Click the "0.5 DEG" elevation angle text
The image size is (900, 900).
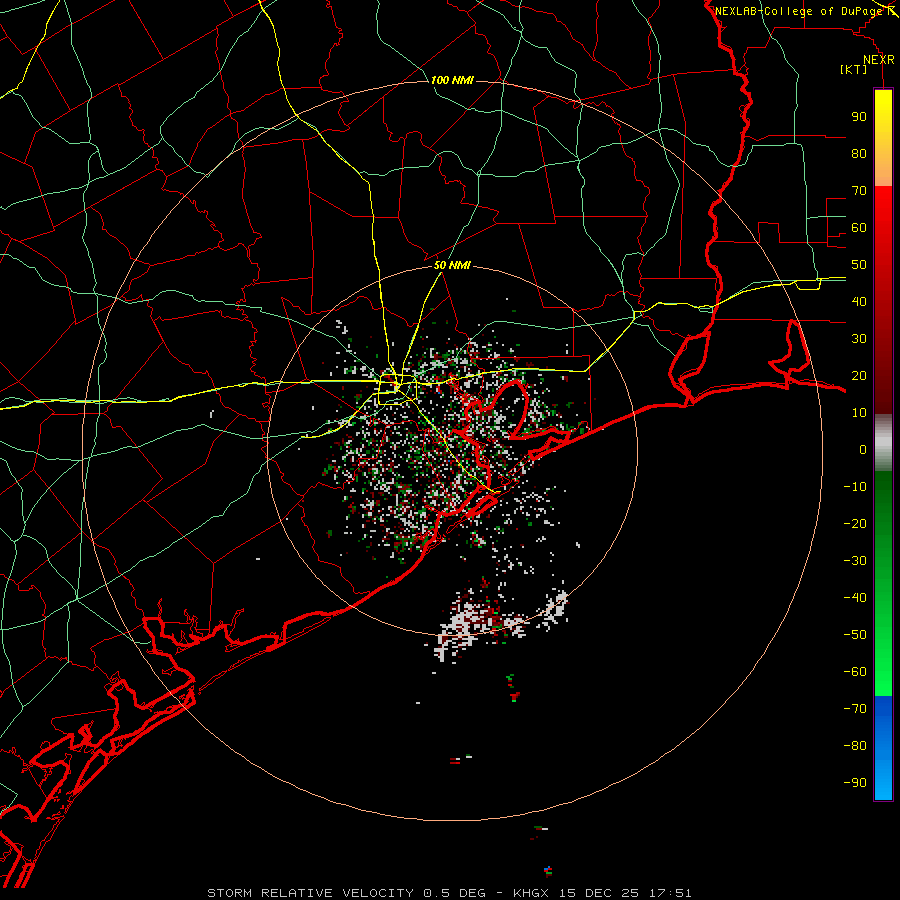point(455,893)
